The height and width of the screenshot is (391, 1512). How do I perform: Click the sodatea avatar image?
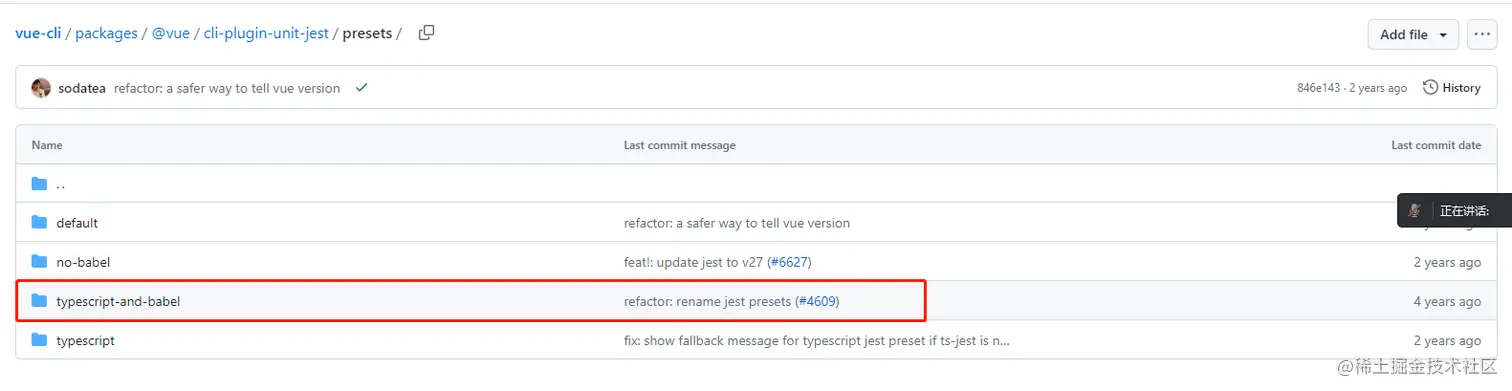pyautogui.click(x=41, y=88)
